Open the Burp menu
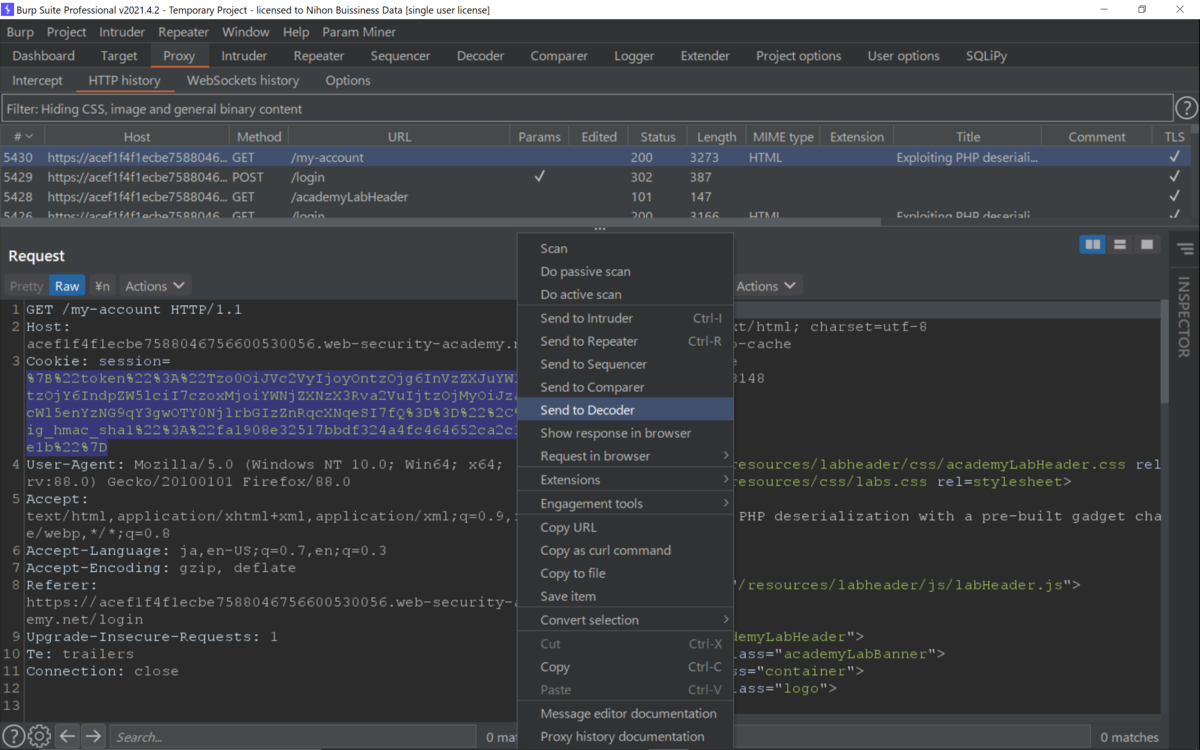 click(20, 32)
